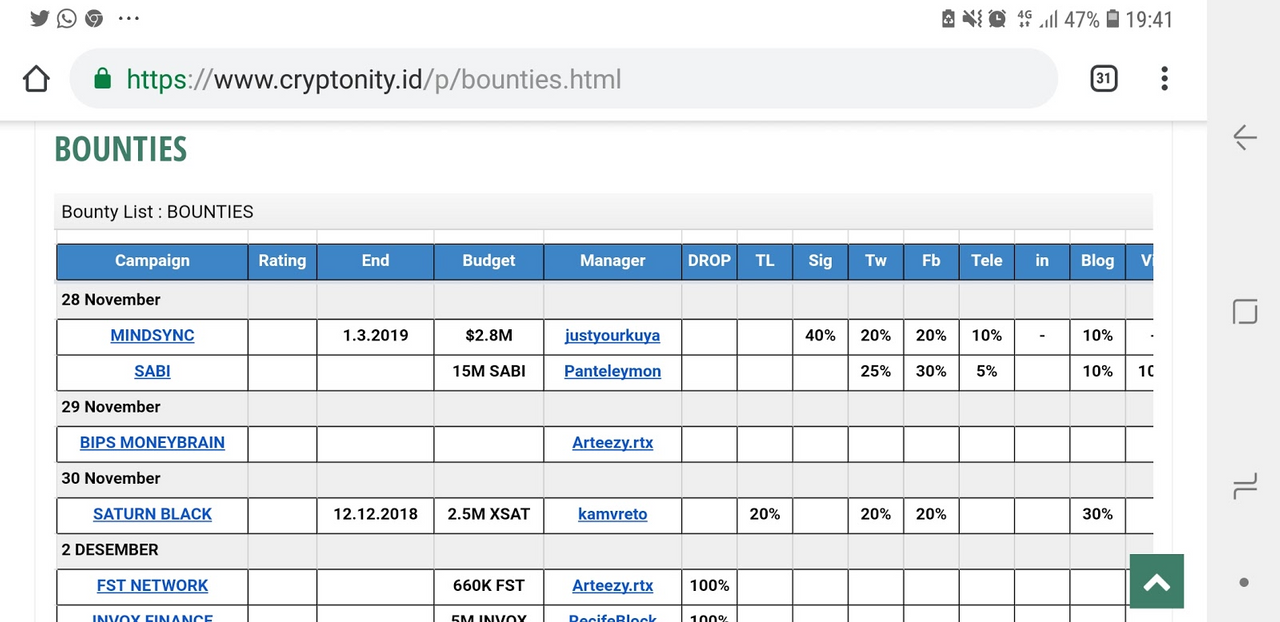The width and height of the screenshot is (1280, 622).
Task: Tap the Twitter notification icon
Action: click(40, 18)
